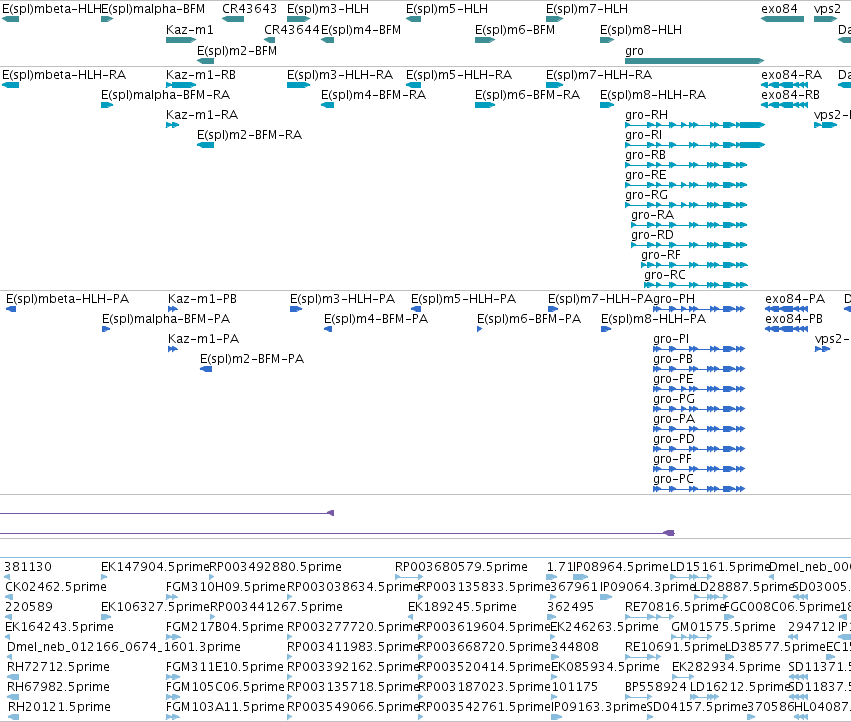Image resolution: width=851 pixels, height=722 pixels.
Task: Select transcript E(spl)m2-BFM-RA label
Action: 249,135
